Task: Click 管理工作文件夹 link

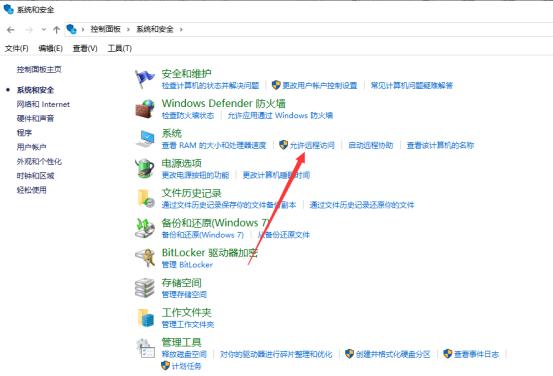Action: pos(188,324)
